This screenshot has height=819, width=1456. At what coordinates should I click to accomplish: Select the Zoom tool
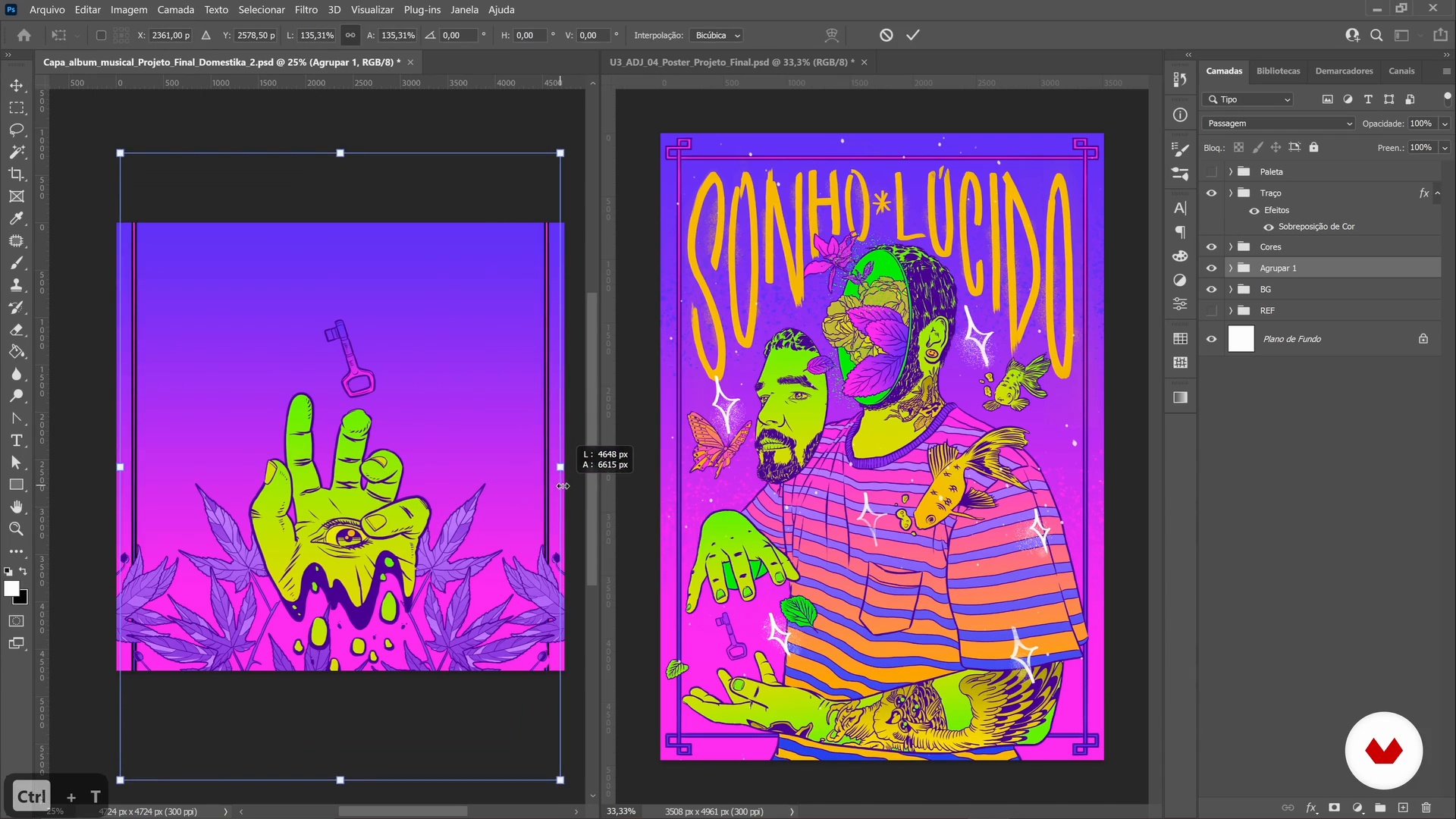[x=16, y=529]
